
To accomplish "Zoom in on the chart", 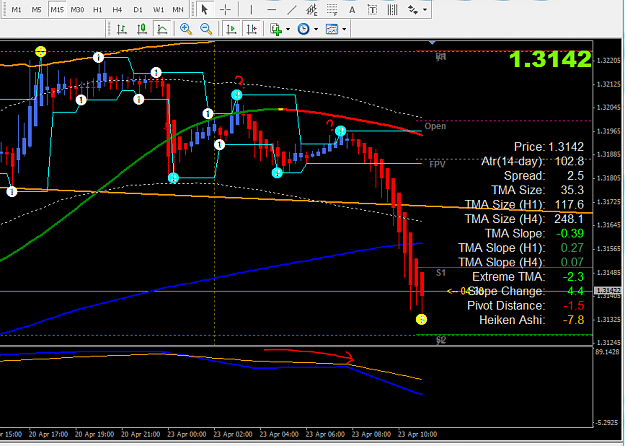I will pyautogui.click(x=186, y=29).
